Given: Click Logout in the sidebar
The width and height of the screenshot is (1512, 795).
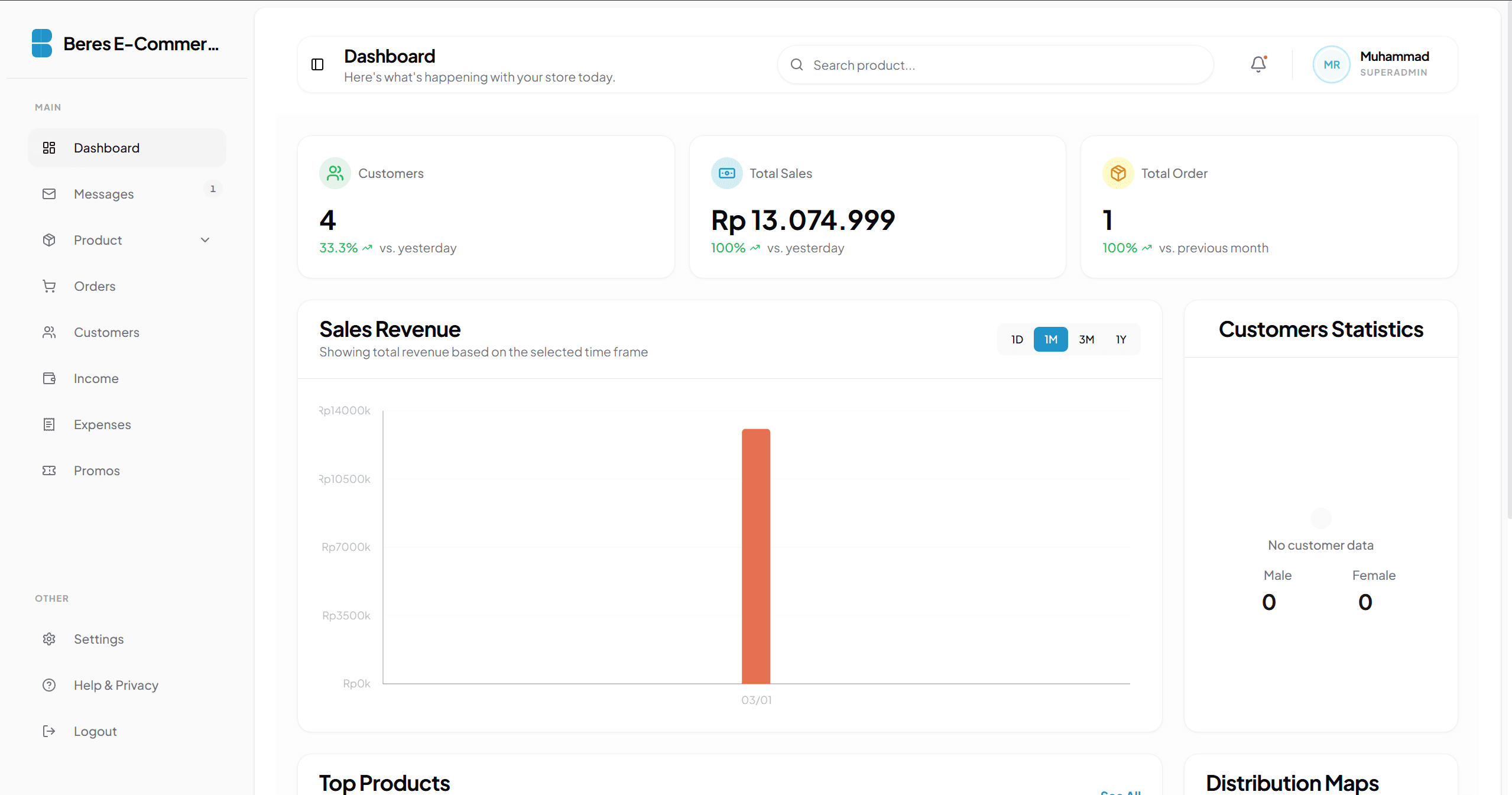Looking at the screenshot, I should tap(127, 731).
